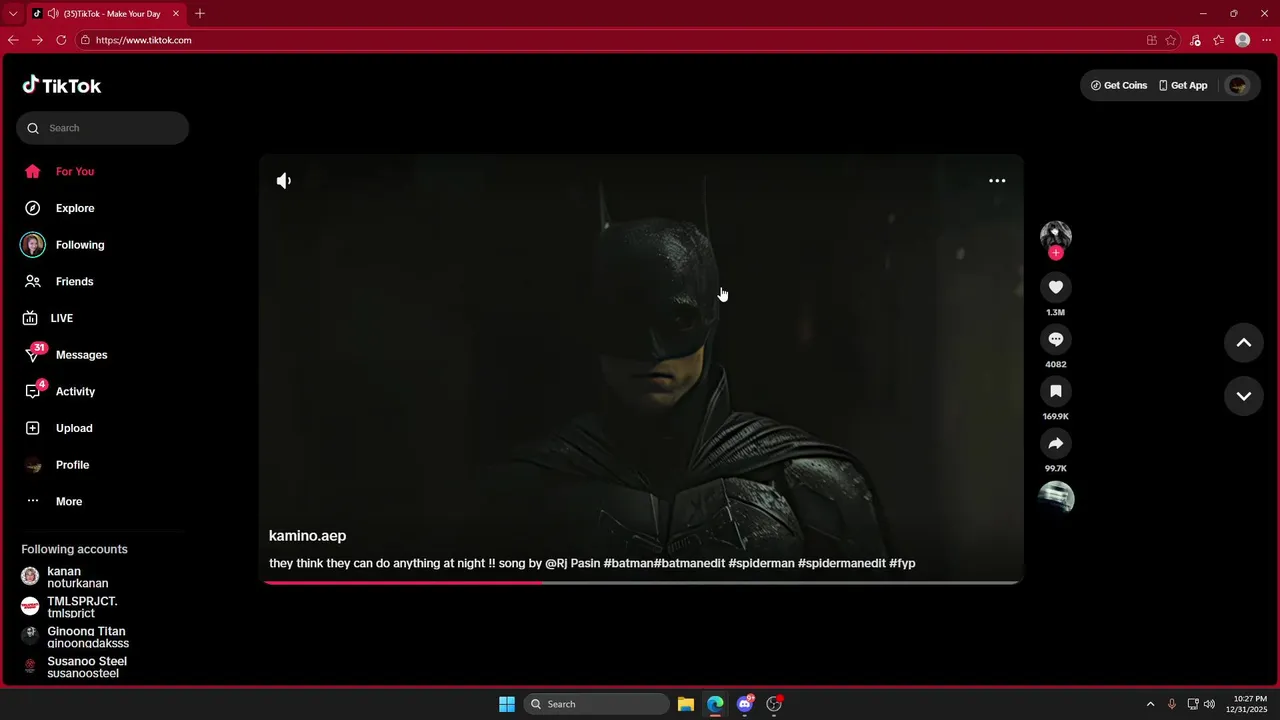Share the video with the arrow icon
This screenshot has height=720, width=1280.
[x=1055, y=444]
